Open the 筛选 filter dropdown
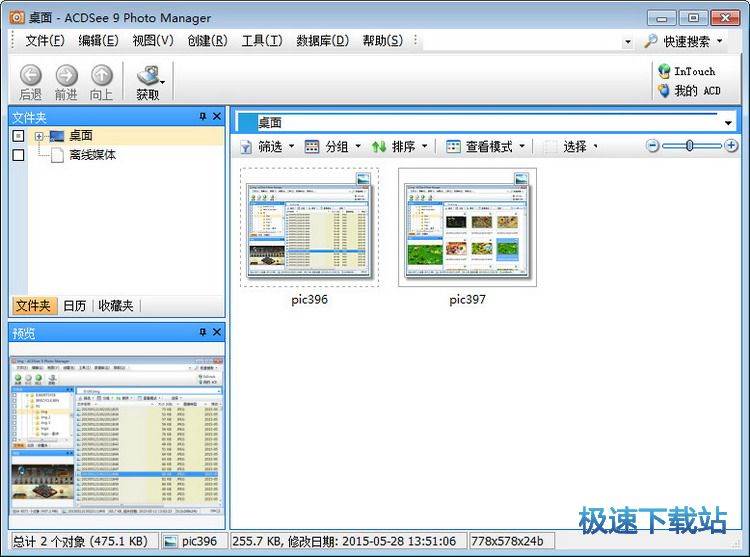The image size is (750, 557). coord(270,146)
